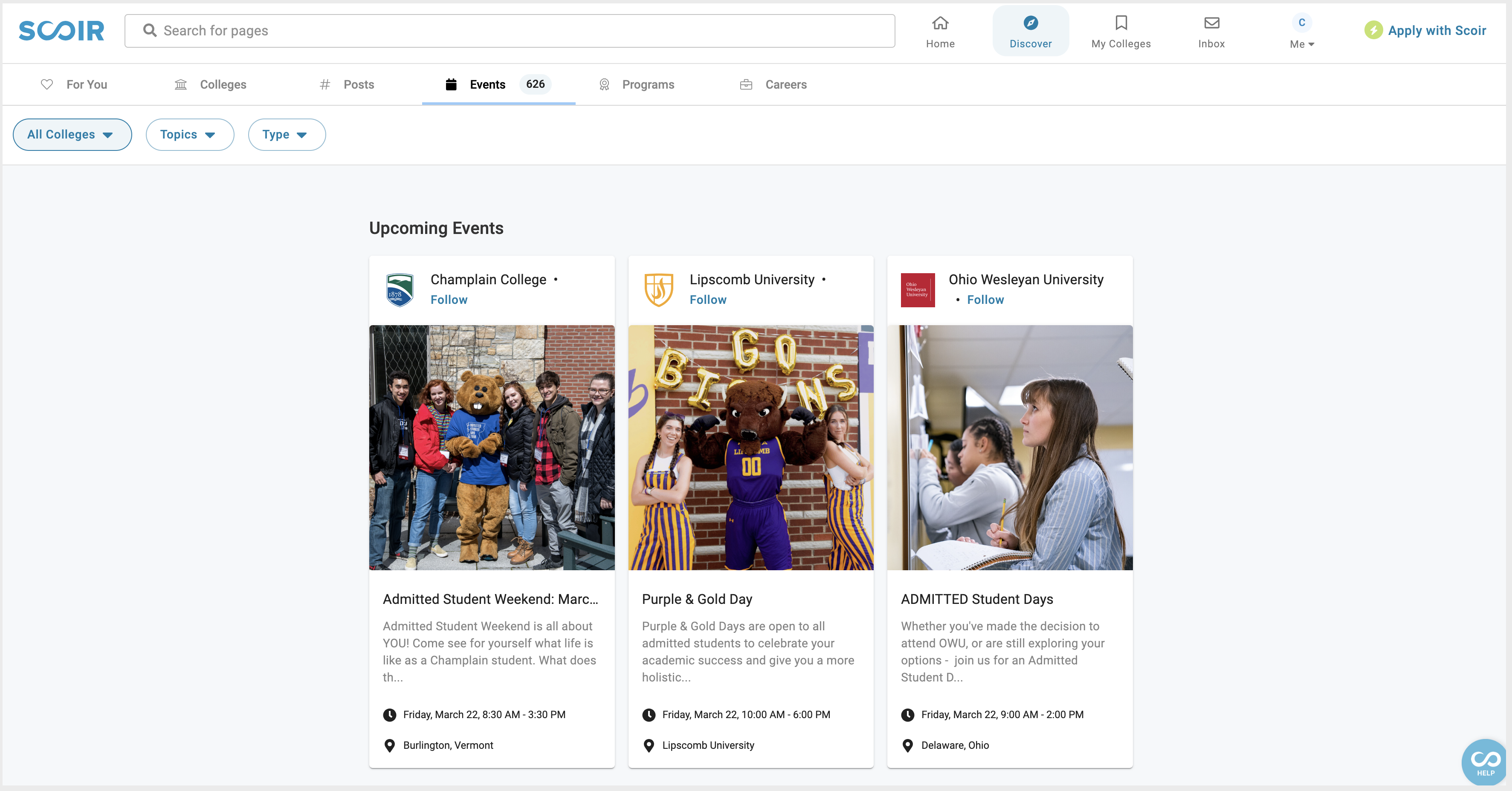The height and width of the screenshot is (791, 1512).
Task: Go to Home via house icon
Action: [940, 23]
